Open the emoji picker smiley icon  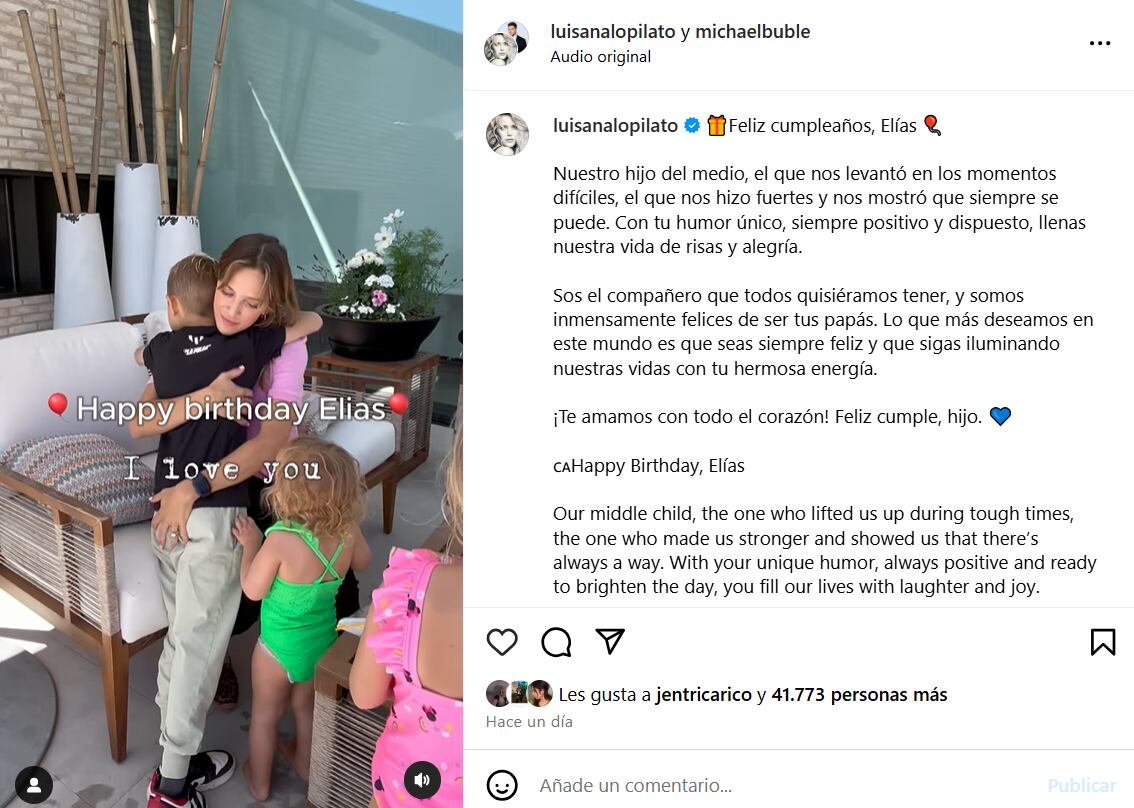coord(502,786)
